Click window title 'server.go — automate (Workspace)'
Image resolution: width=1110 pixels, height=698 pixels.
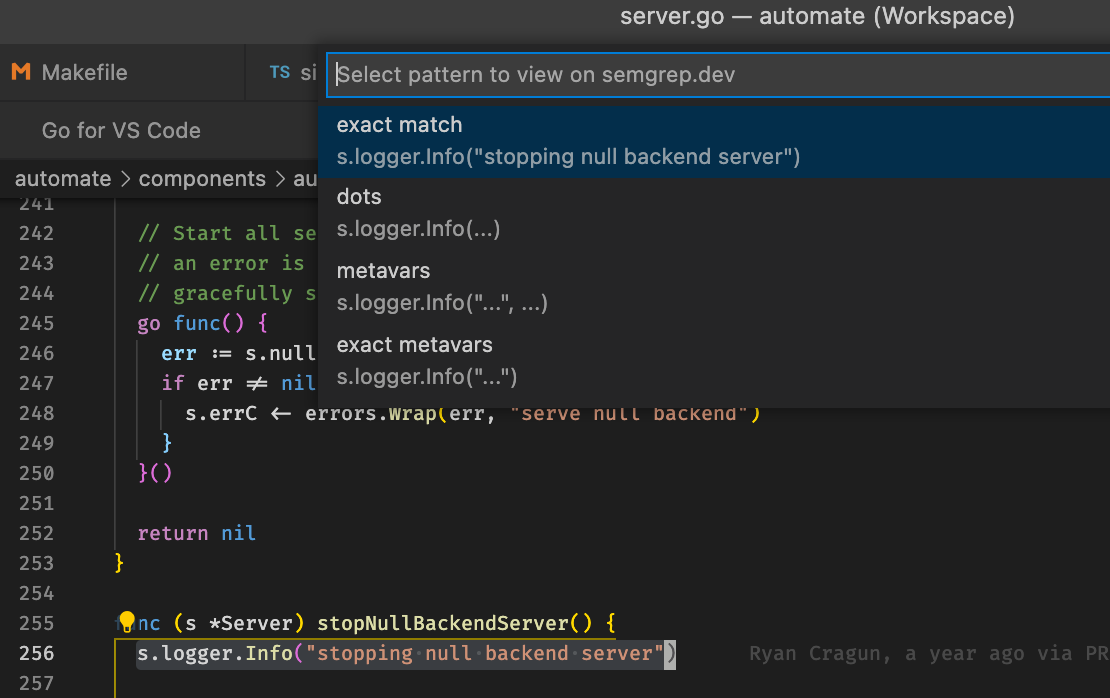click(x=817, y=16)
